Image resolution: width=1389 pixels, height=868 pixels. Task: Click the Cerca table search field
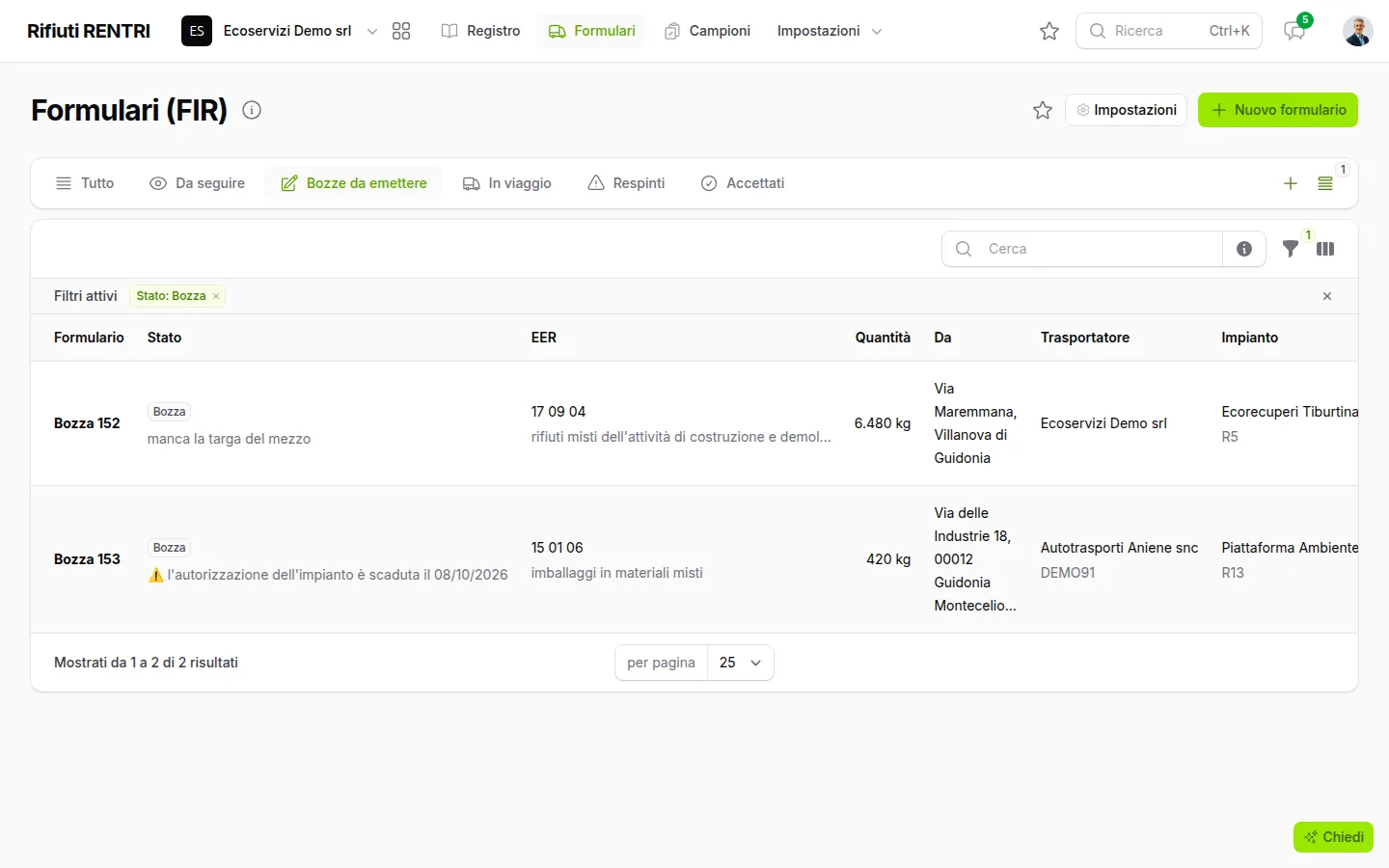[1082, 249]
